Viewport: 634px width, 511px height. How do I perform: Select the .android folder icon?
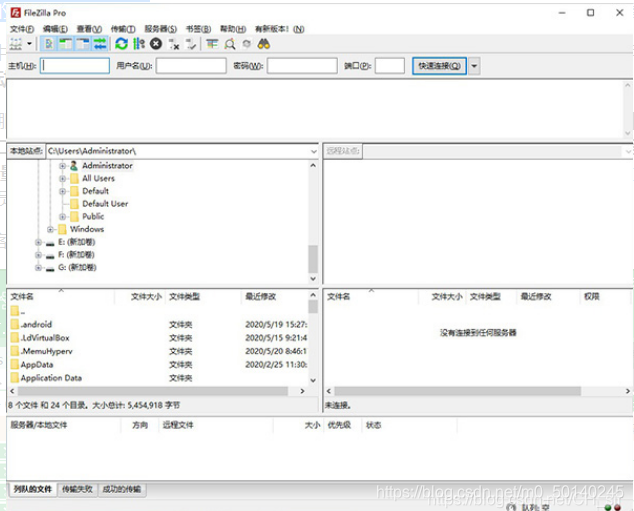click(15, 324)
